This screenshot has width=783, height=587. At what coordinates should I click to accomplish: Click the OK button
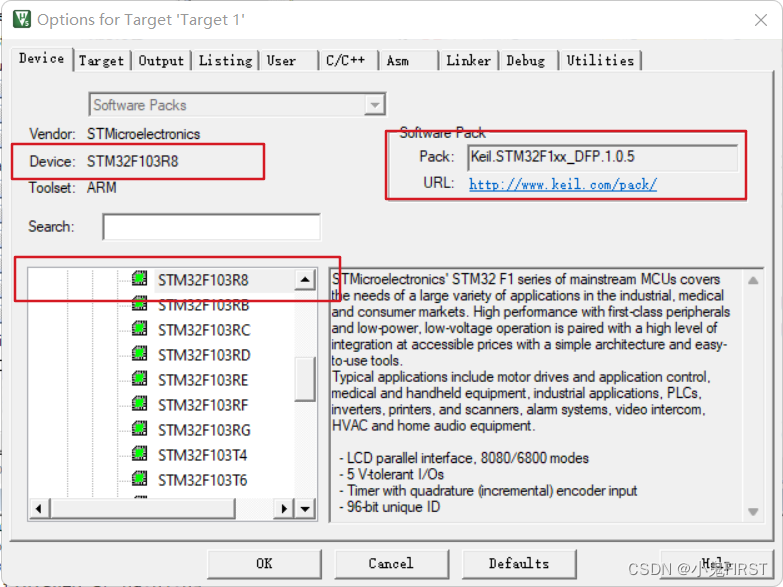[264, 564]
